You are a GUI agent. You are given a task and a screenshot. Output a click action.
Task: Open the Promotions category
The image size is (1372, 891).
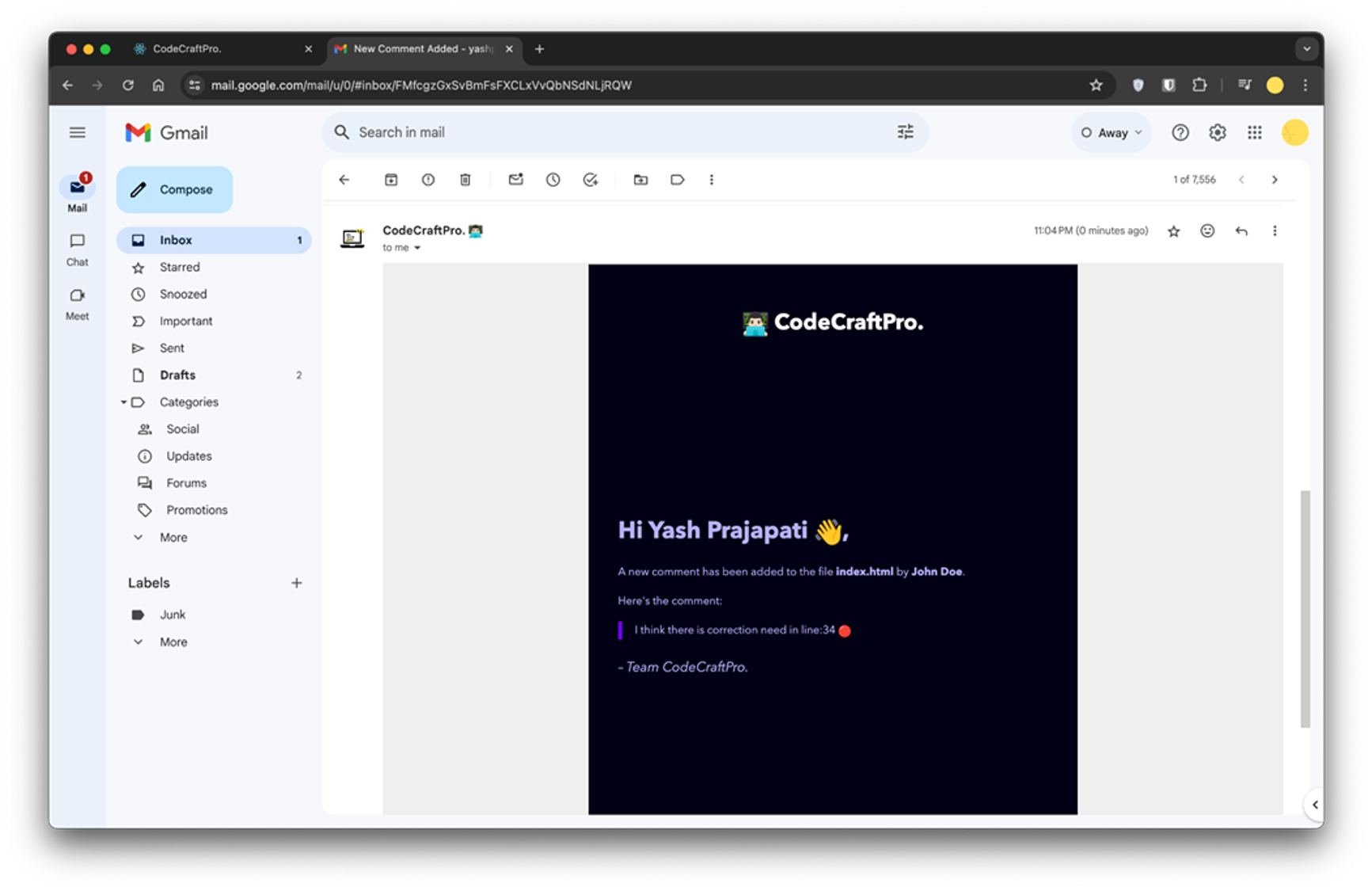pyautogui.click(x=214, y=509)
